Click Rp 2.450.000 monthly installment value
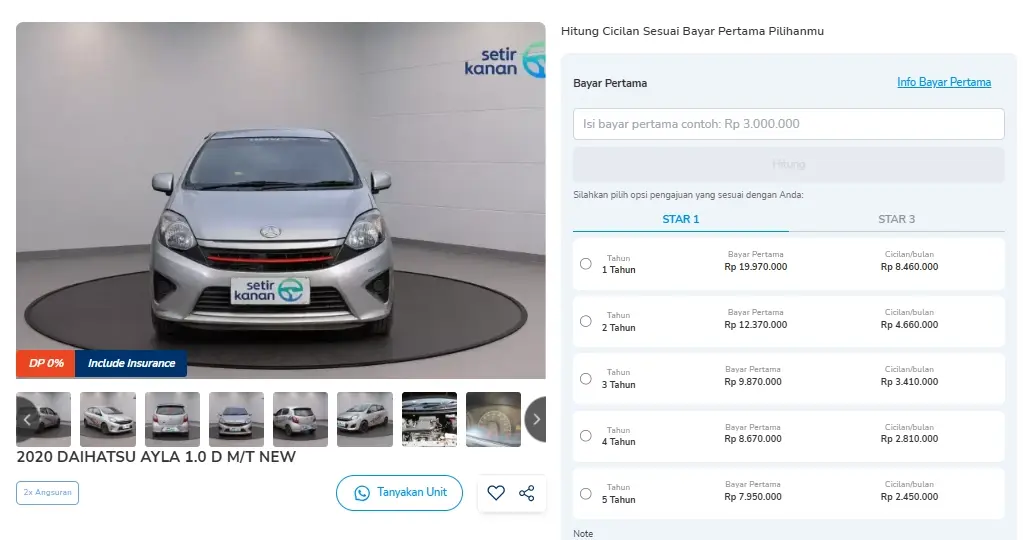 tap(909, 496)
